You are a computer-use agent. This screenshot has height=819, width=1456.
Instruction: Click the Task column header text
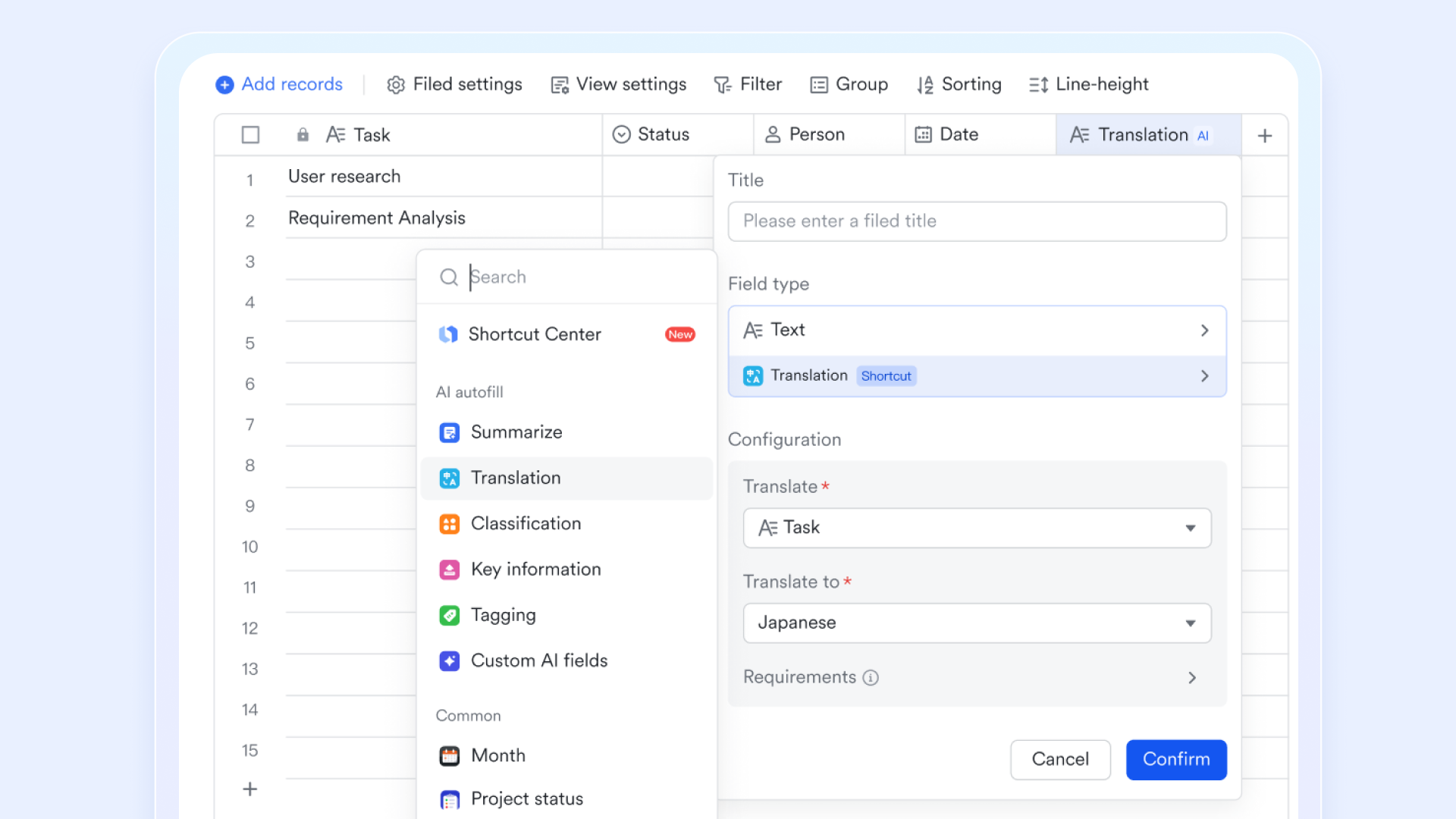coord(372,135)
